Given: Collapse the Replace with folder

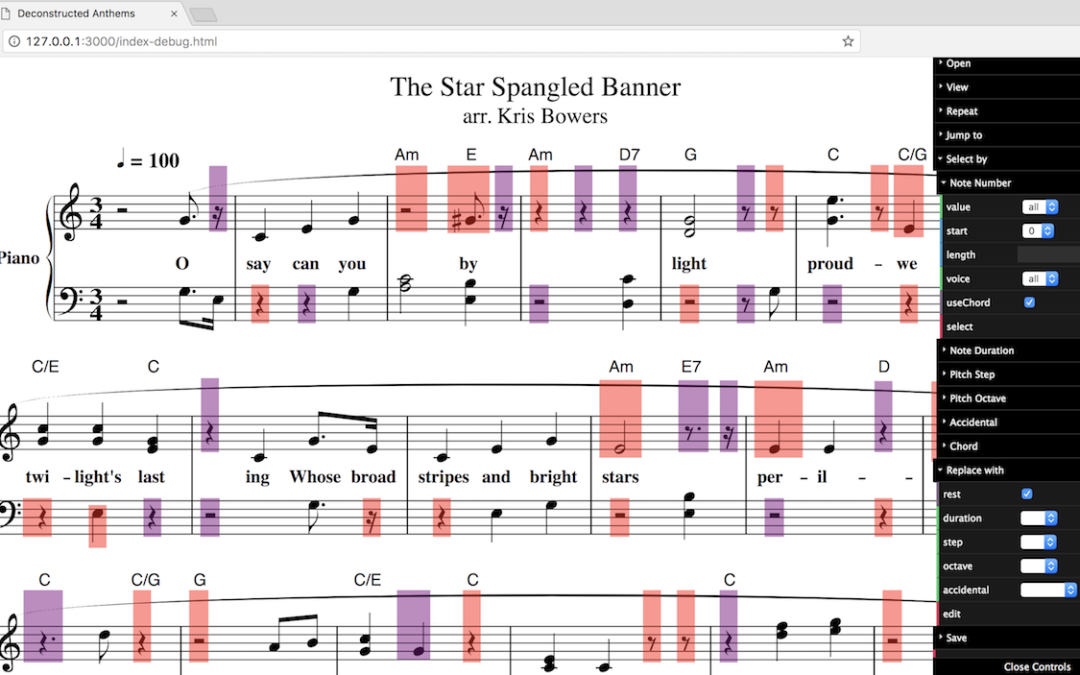Looking at the screenshot, I should coord(1006,470).
